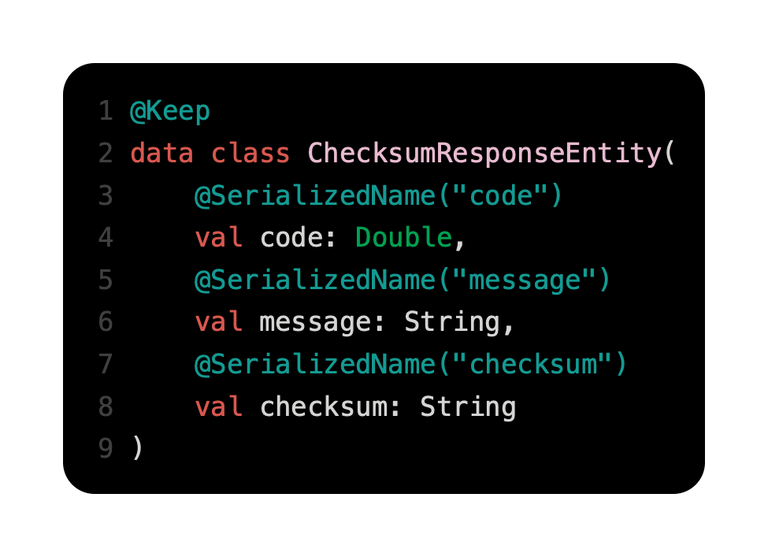
Task: Click the closing parenthesis on line 9
Action: [x=137, y=447]
